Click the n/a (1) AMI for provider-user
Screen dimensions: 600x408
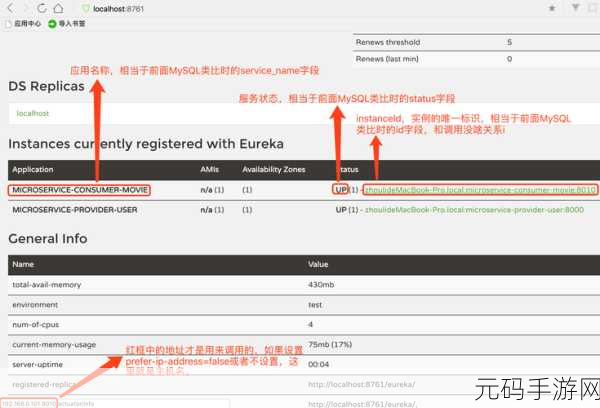[212, 210]
